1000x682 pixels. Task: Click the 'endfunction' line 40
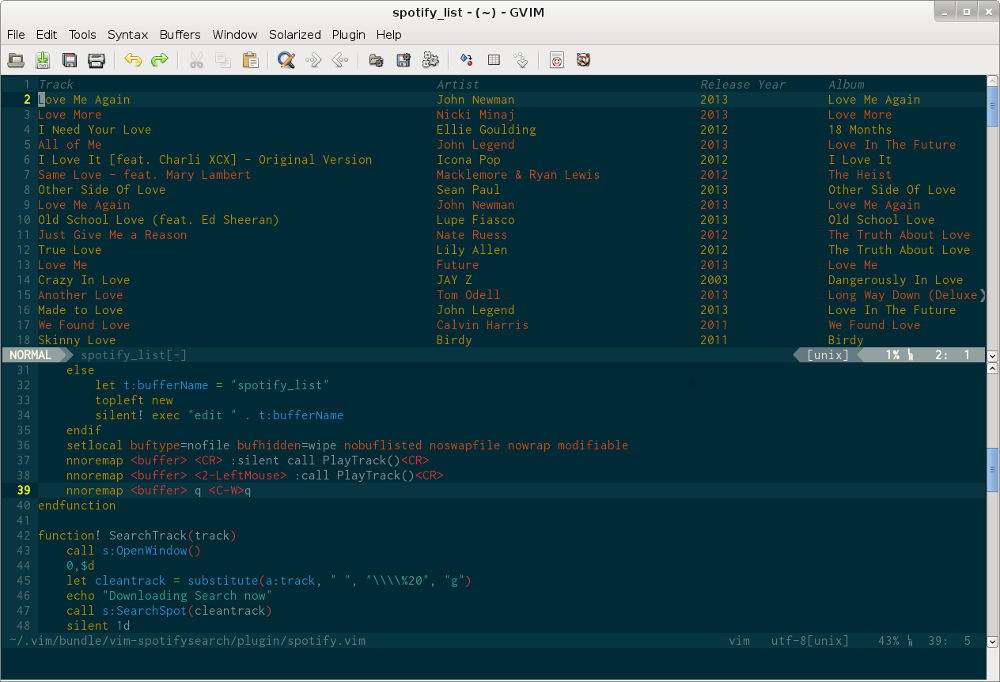(x=77, y=505)
